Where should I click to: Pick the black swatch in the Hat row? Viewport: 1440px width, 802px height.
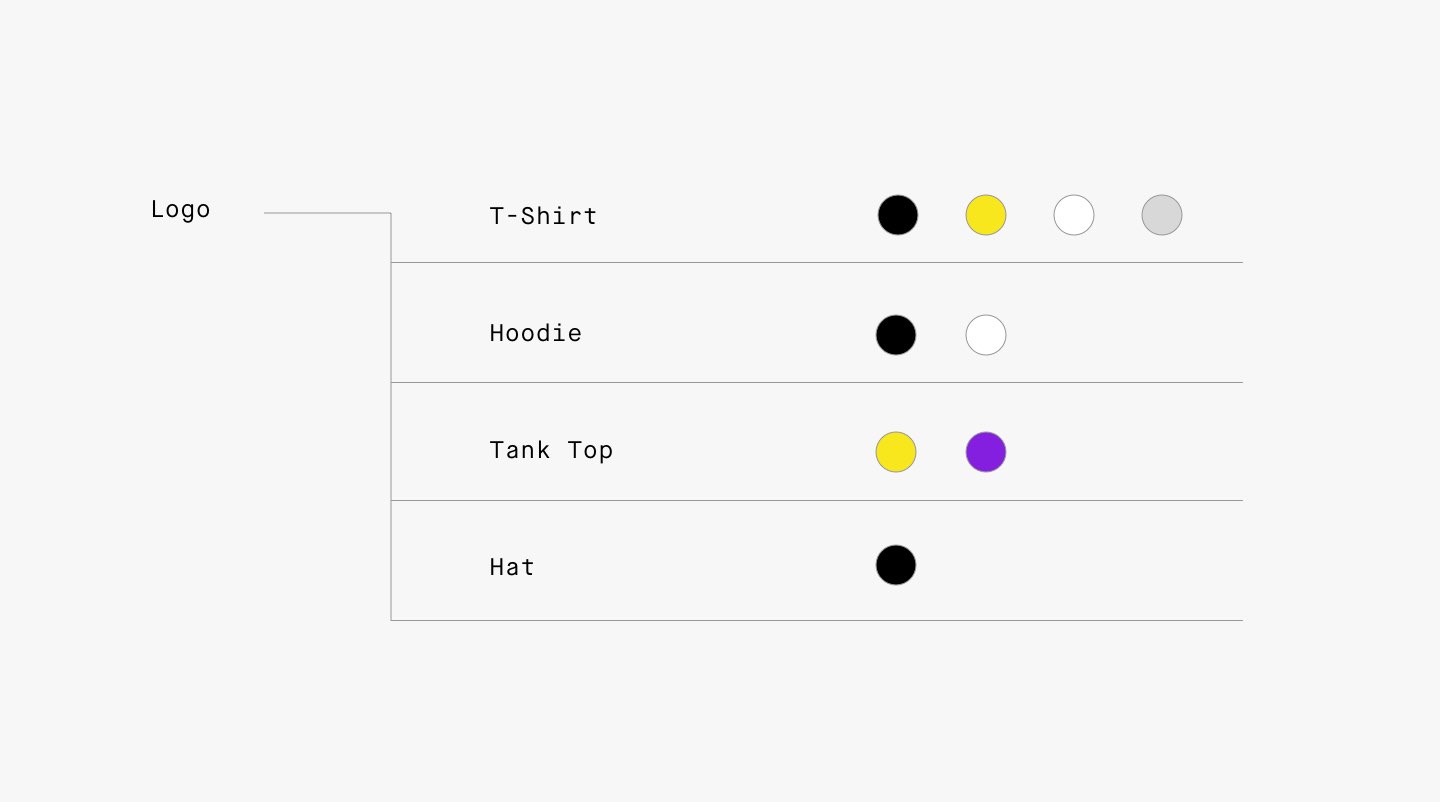point(896,565)
